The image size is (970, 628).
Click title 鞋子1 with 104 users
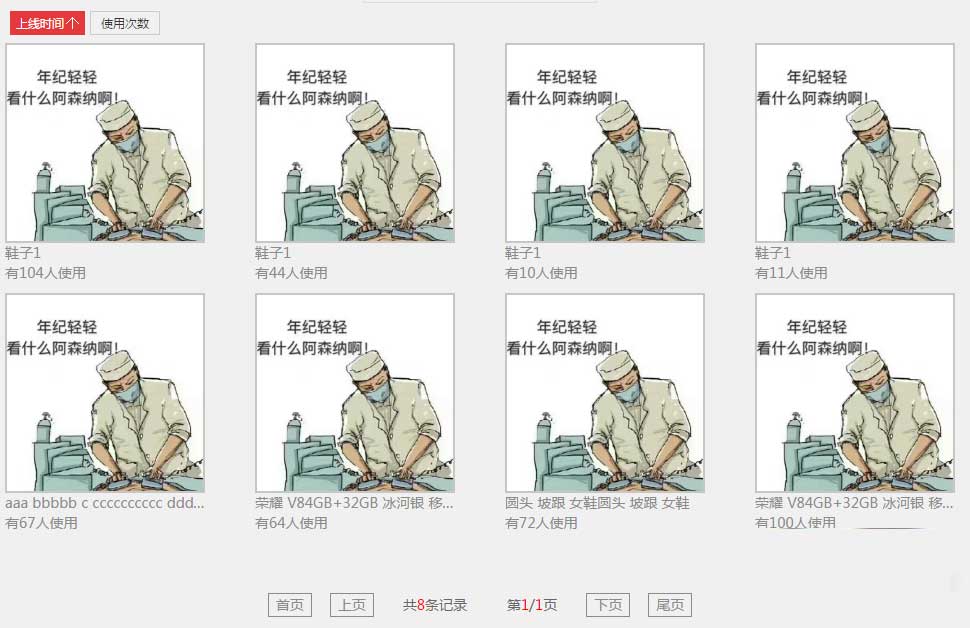23,253
